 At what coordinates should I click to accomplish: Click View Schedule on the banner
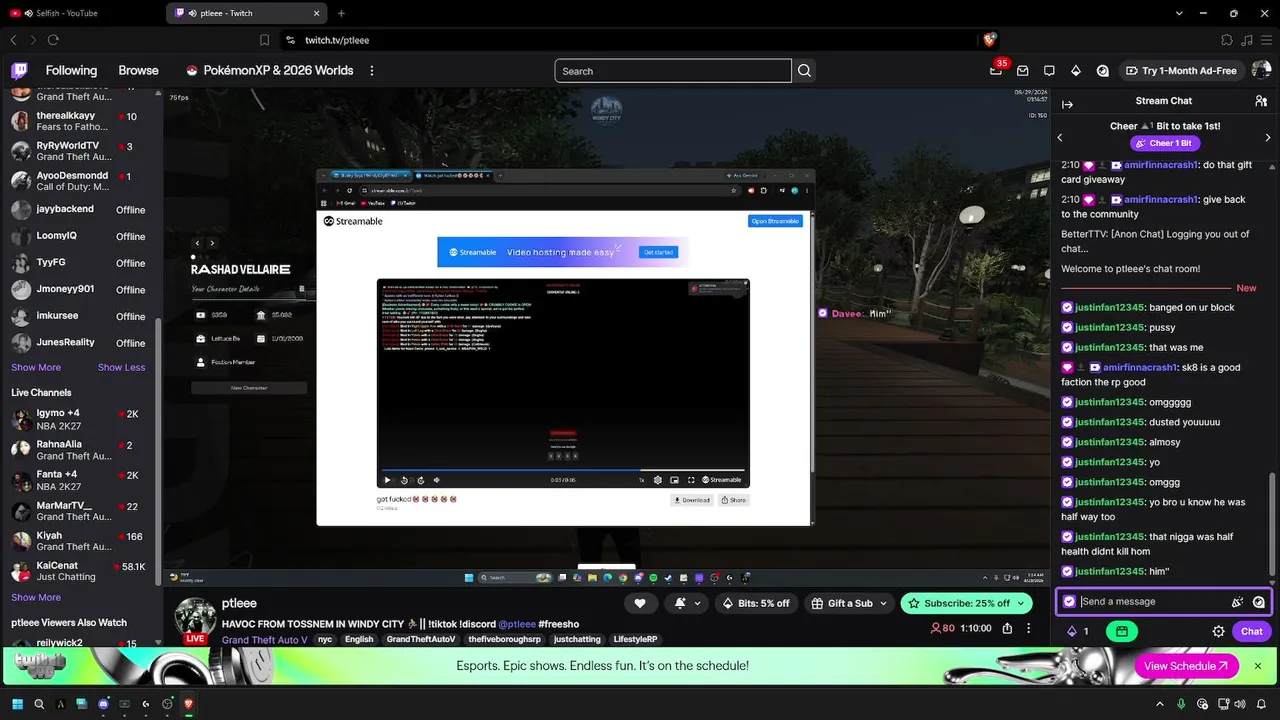(1187, 666)
